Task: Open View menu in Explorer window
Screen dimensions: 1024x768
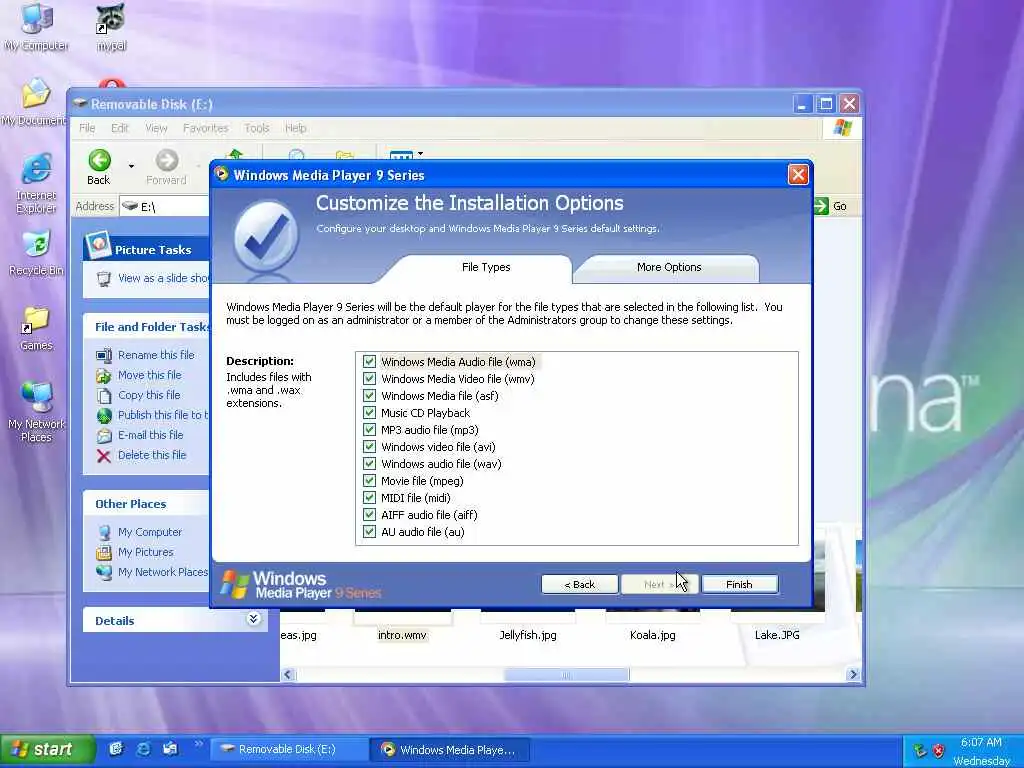Action: click(156, 128)
